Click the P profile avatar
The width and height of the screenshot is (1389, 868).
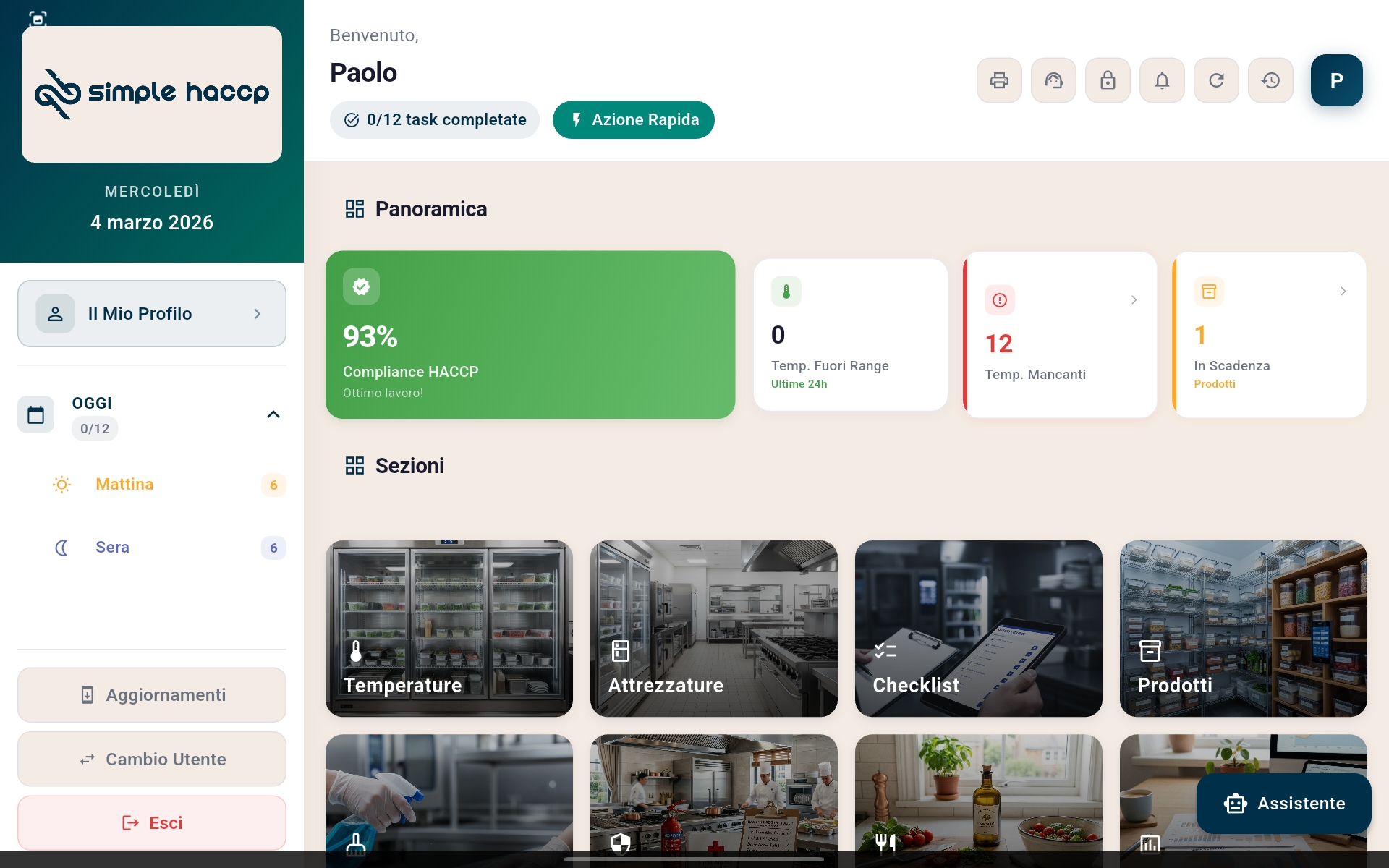tap(1336, 80)
